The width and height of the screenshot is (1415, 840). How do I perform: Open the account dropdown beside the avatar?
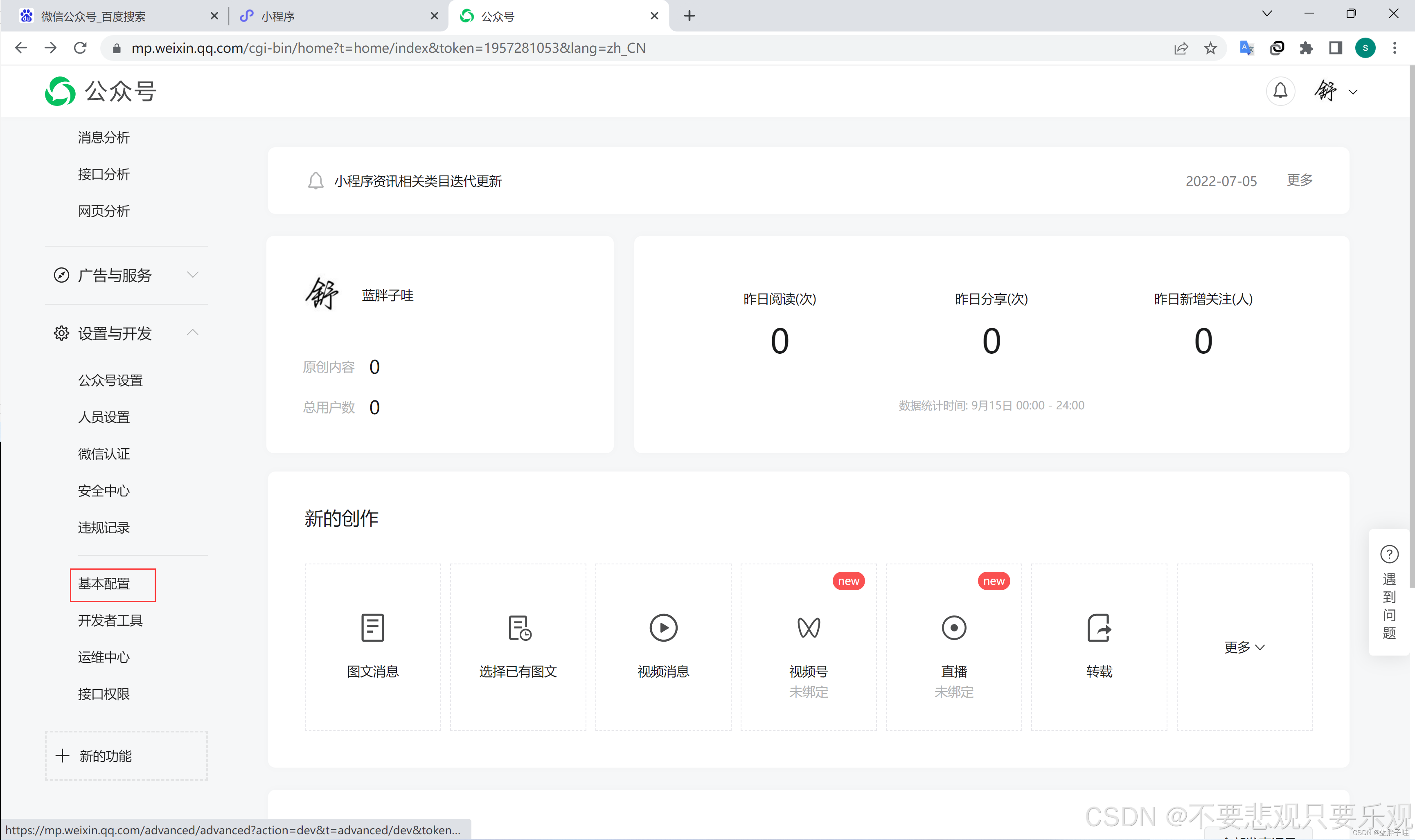point(1353,92)
